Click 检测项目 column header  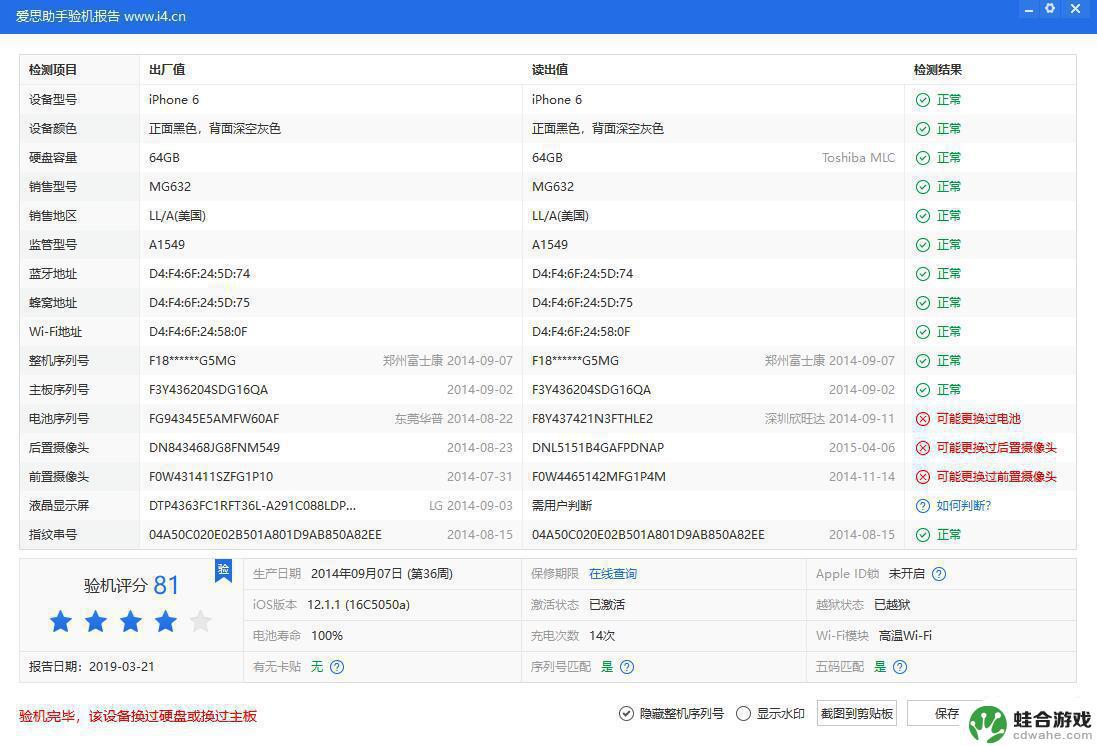[53, 70]
